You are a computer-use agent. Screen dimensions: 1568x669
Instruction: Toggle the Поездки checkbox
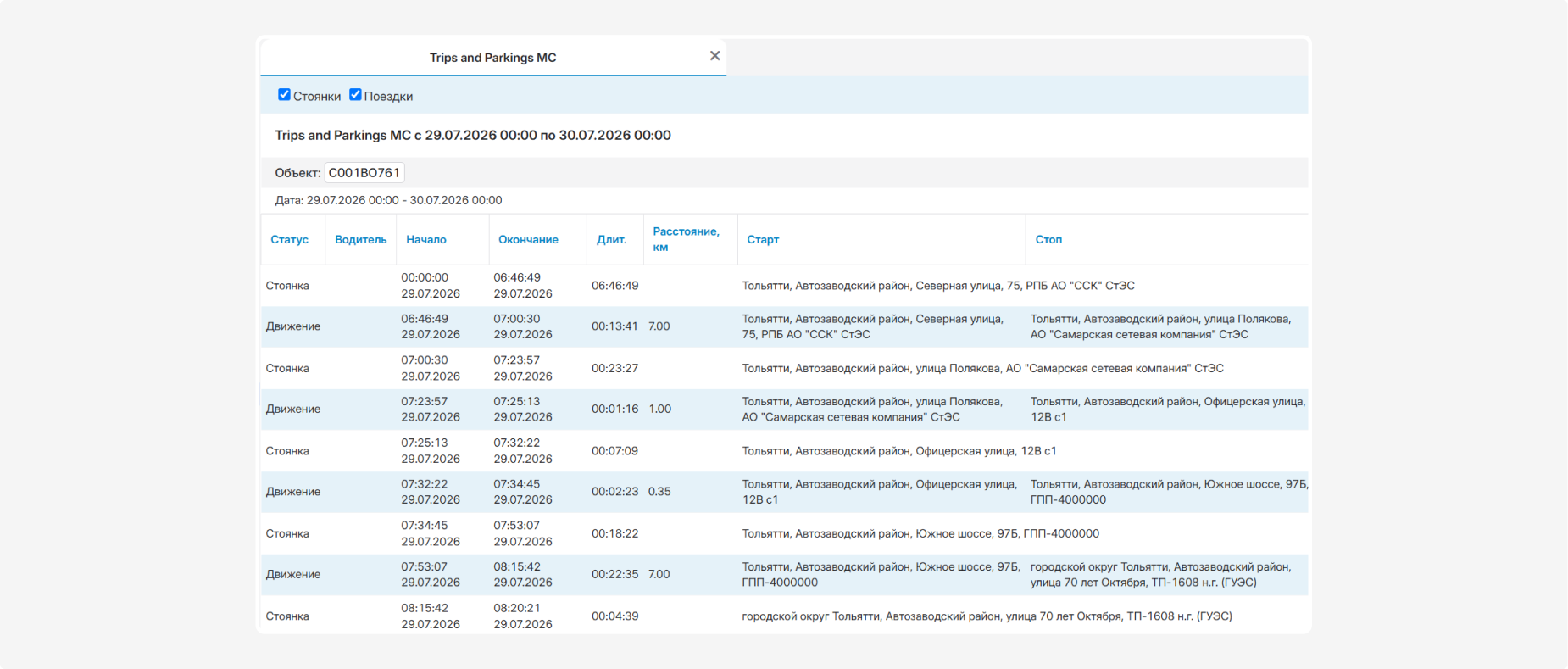coord(355,95)
